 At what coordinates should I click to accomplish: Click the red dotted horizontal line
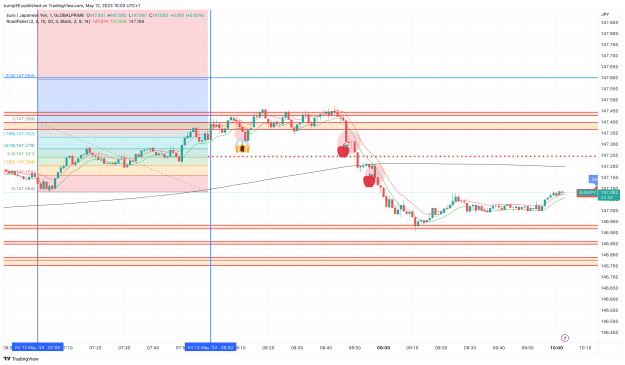[403, 156]
